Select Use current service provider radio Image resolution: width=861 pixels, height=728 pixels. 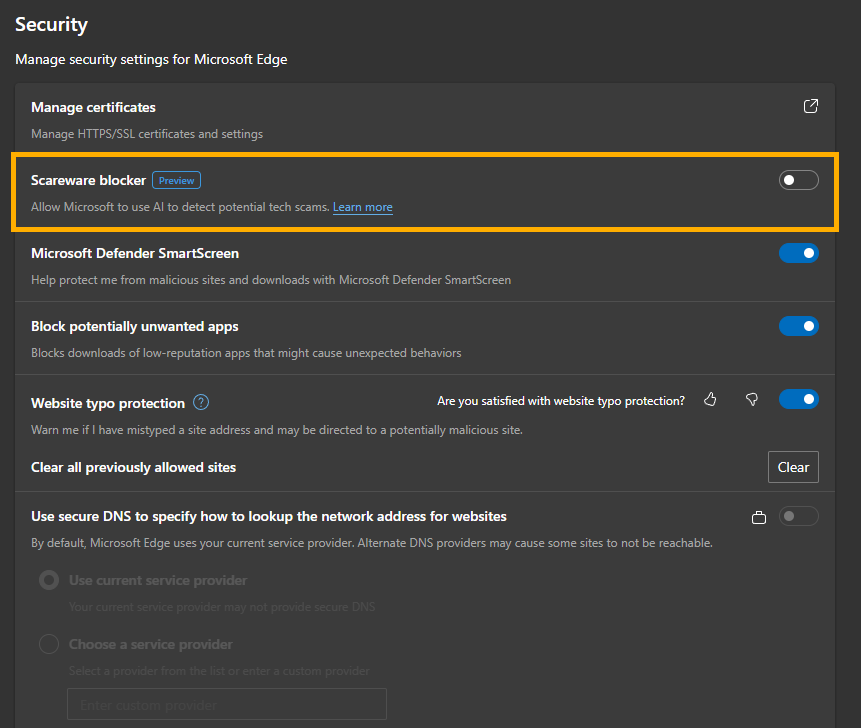click(49, 580)
